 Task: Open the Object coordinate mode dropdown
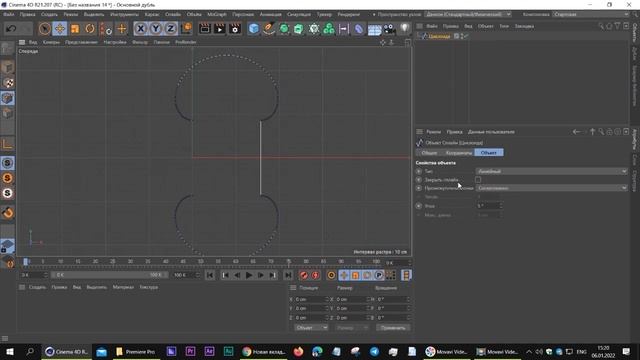coord(311,327)
